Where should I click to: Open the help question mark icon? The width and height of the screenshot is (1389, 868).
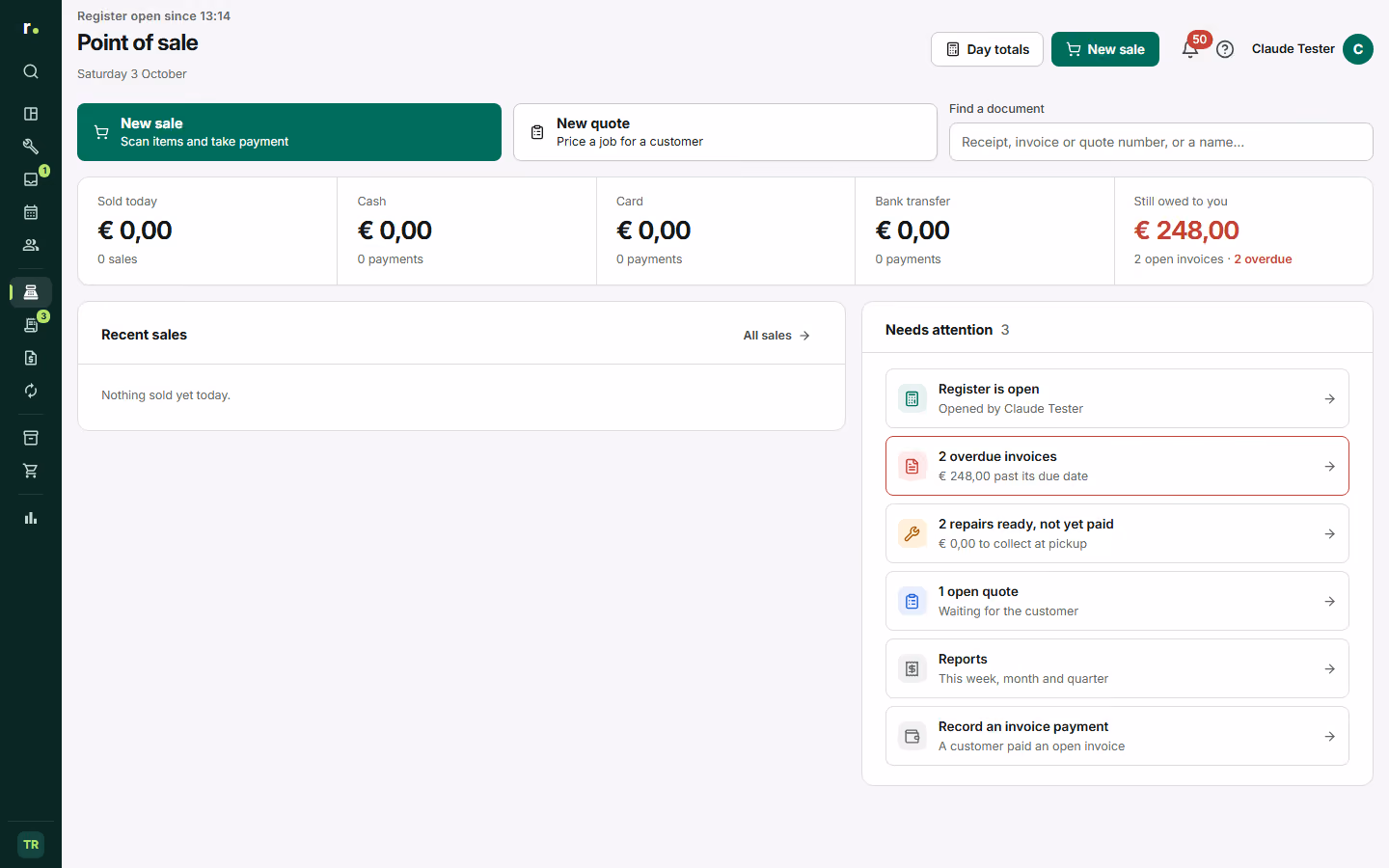coord(1225,49)
